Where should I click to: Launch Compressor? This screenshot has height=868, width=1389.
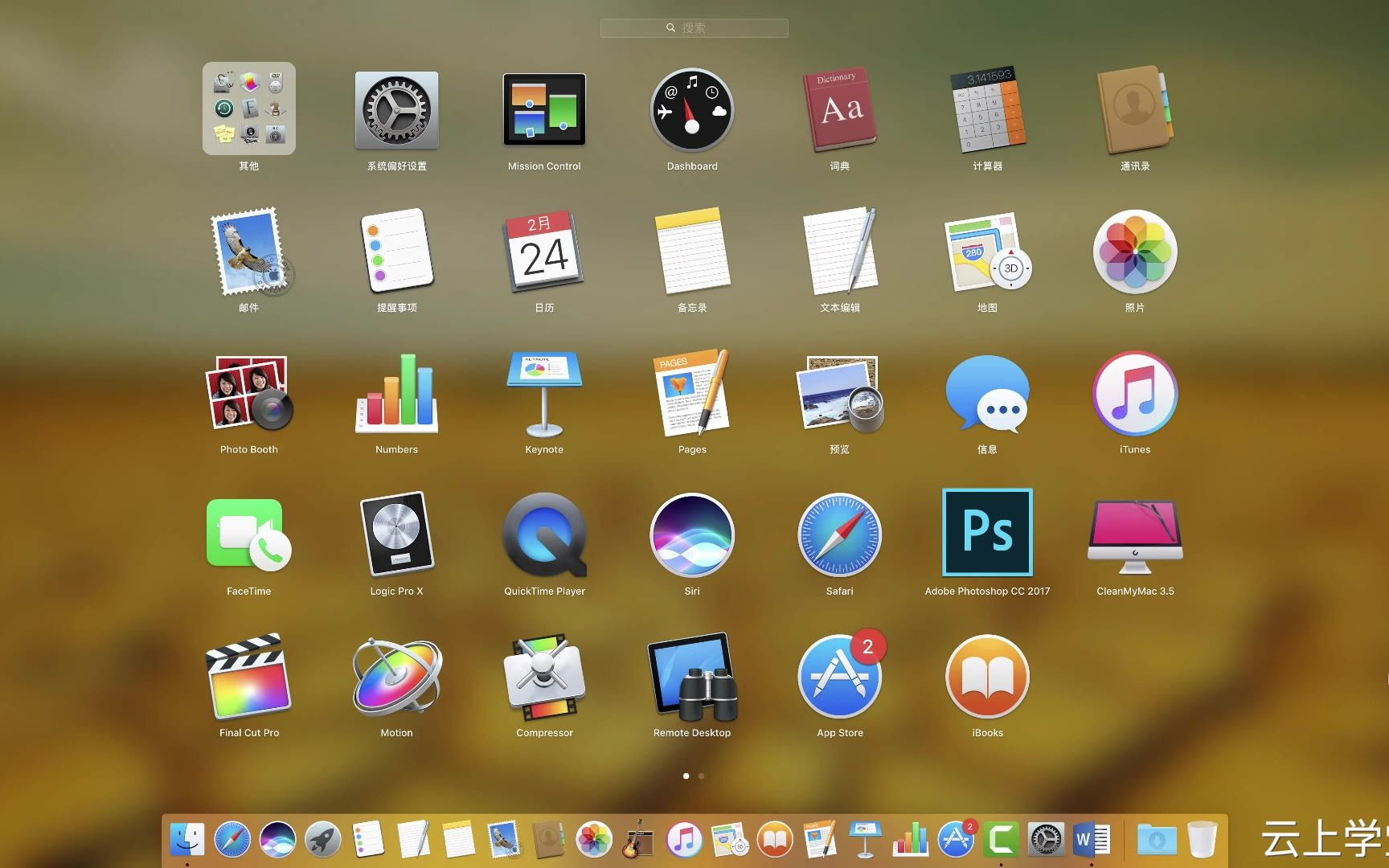[544, 678]
